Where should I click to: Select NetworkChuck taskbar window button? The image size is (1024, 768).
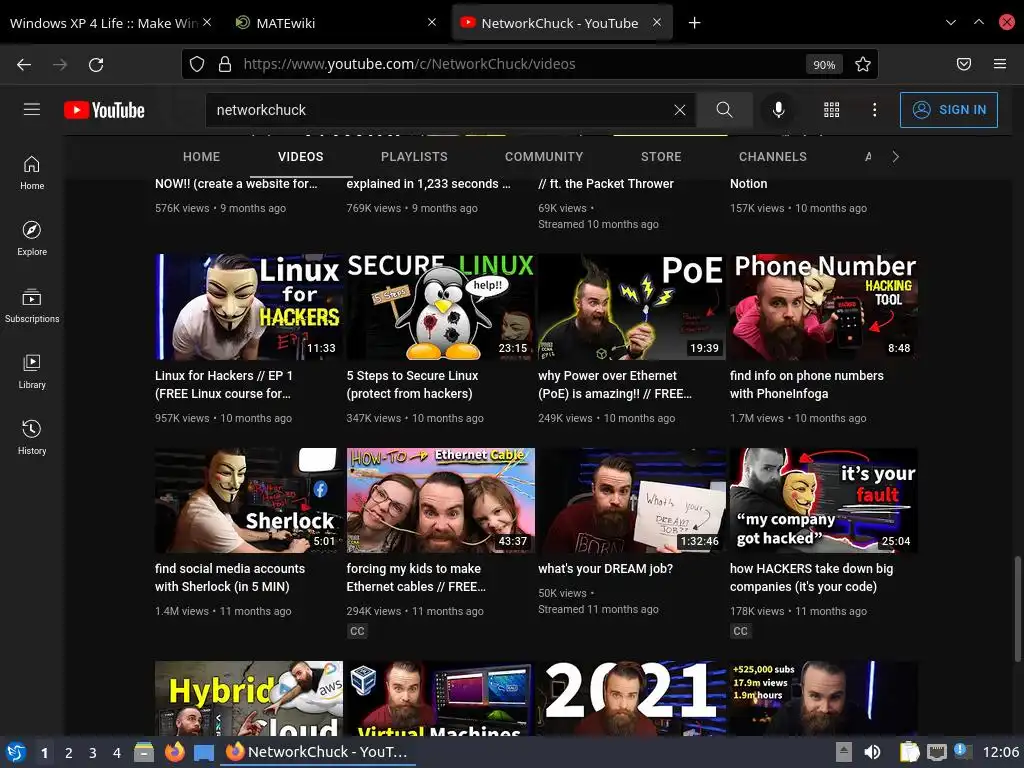pos(317,752)
